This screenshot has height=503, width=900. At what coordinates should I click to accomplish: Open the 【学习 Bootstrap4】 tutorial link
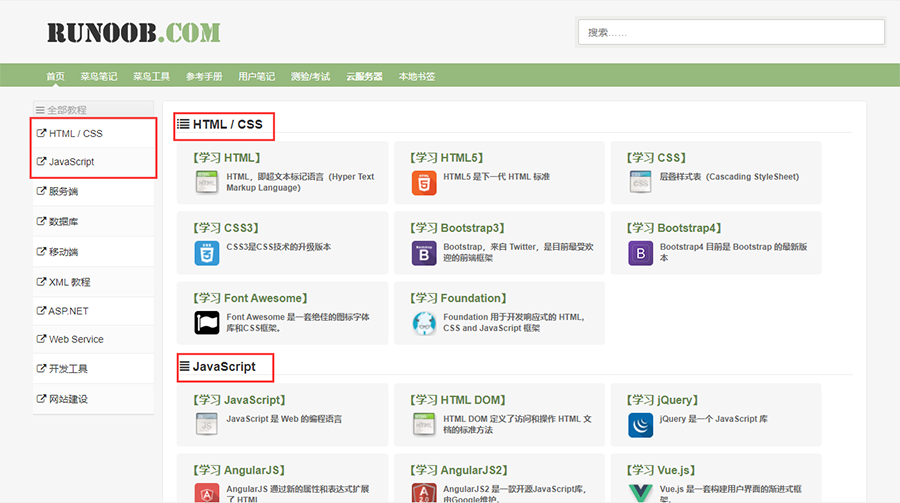[x=674, y=228]
